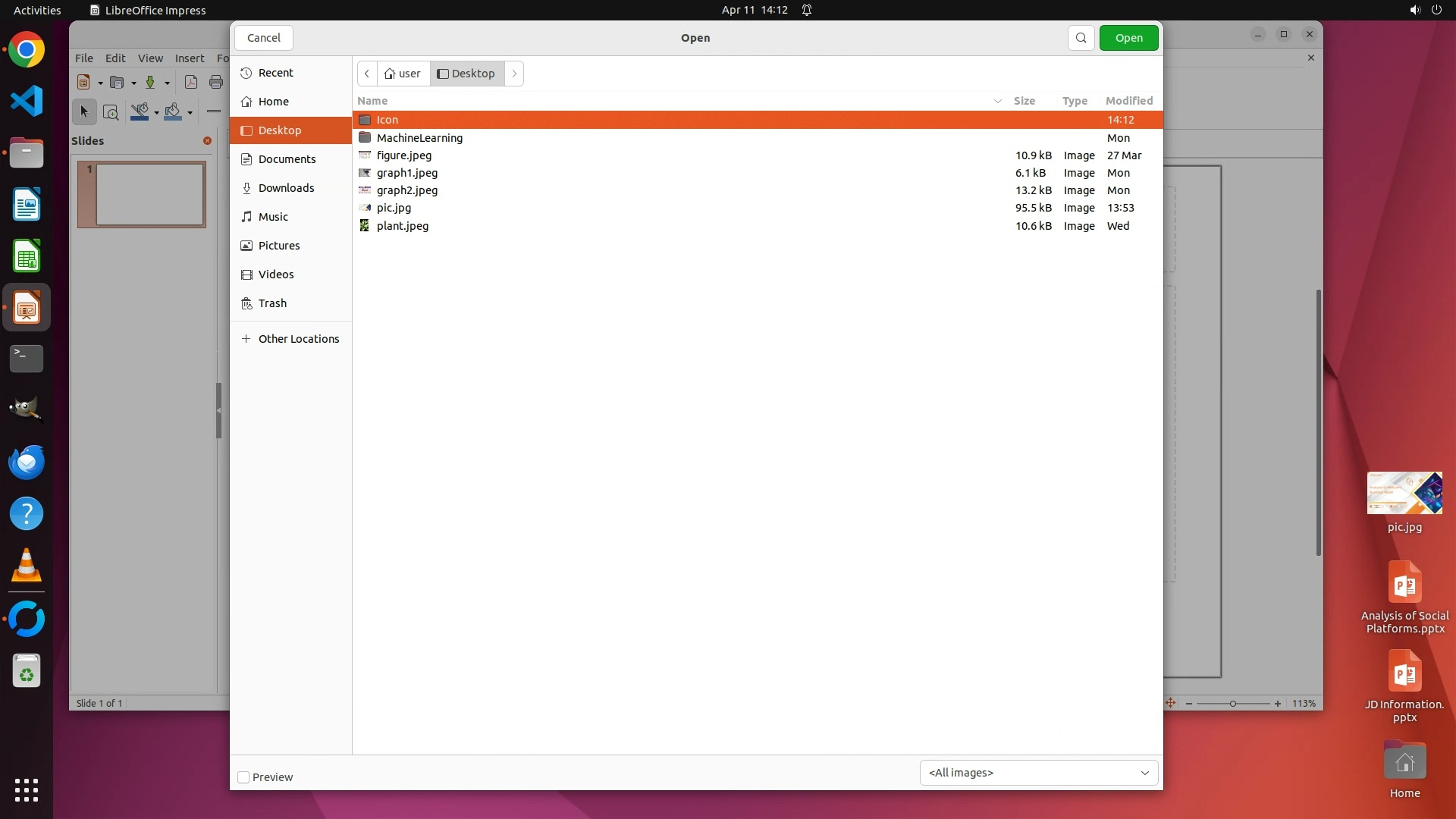Click the Export as PDF toolbar icon
Image resolution: width=1456 pixels, height=819 pixels.
click(x=191, y=83)
